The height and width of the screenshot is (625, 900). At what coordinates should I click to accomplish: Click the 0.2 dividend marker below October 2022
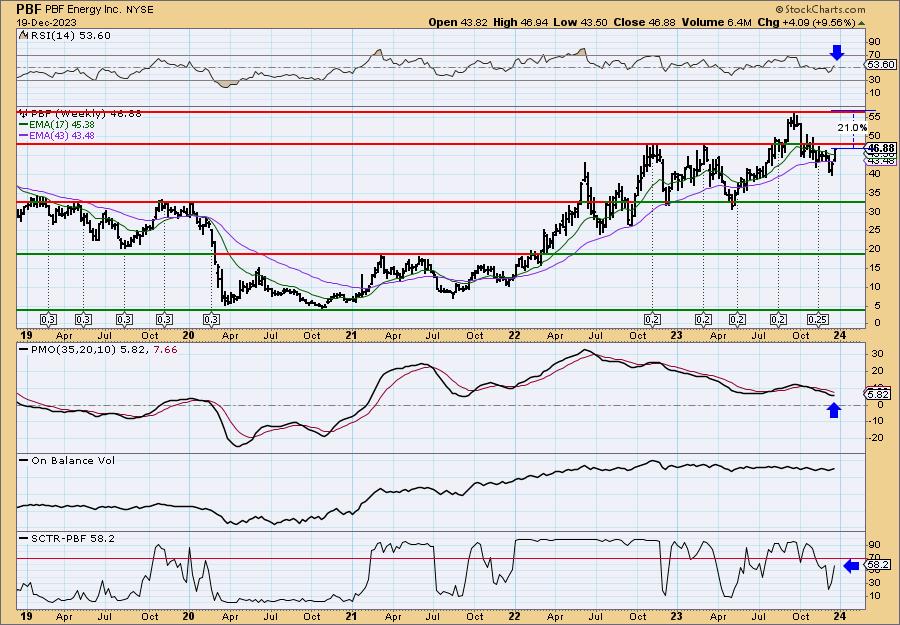click(x=652, y=319)
